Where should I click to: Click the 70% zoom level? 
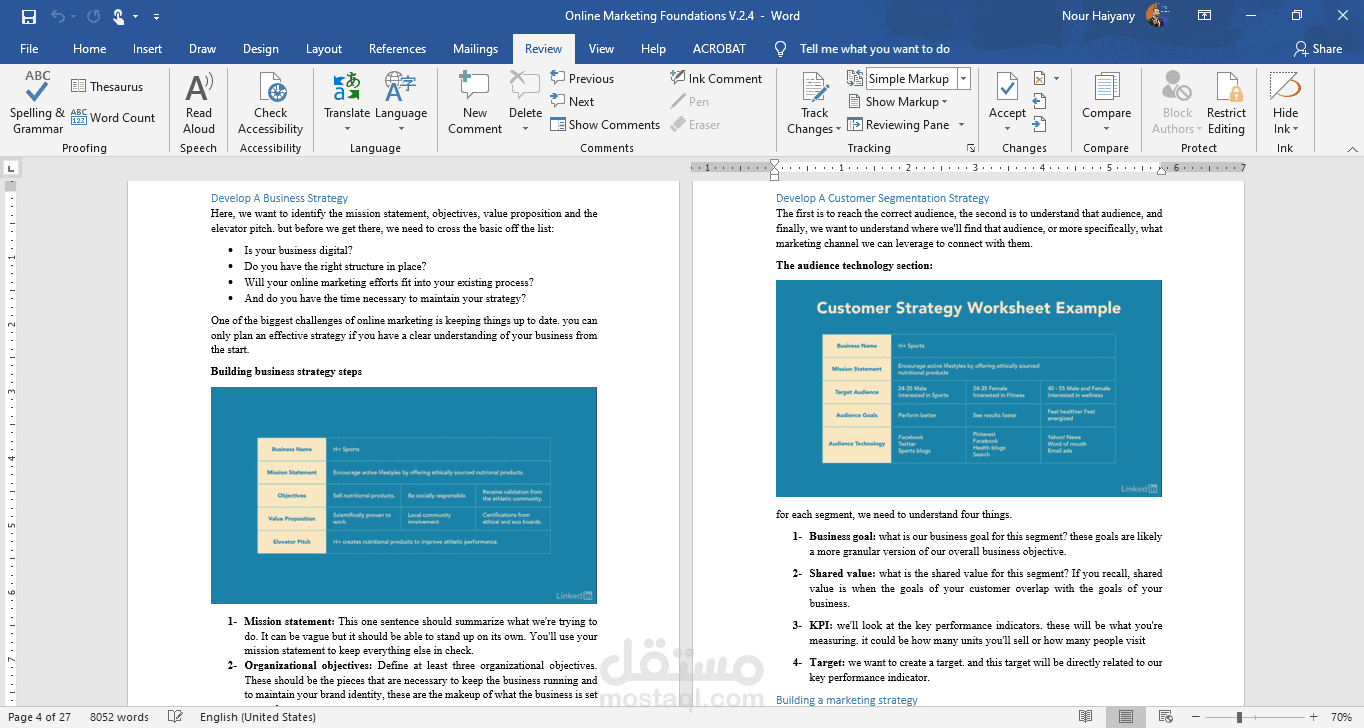click(x=1341, y=717)
